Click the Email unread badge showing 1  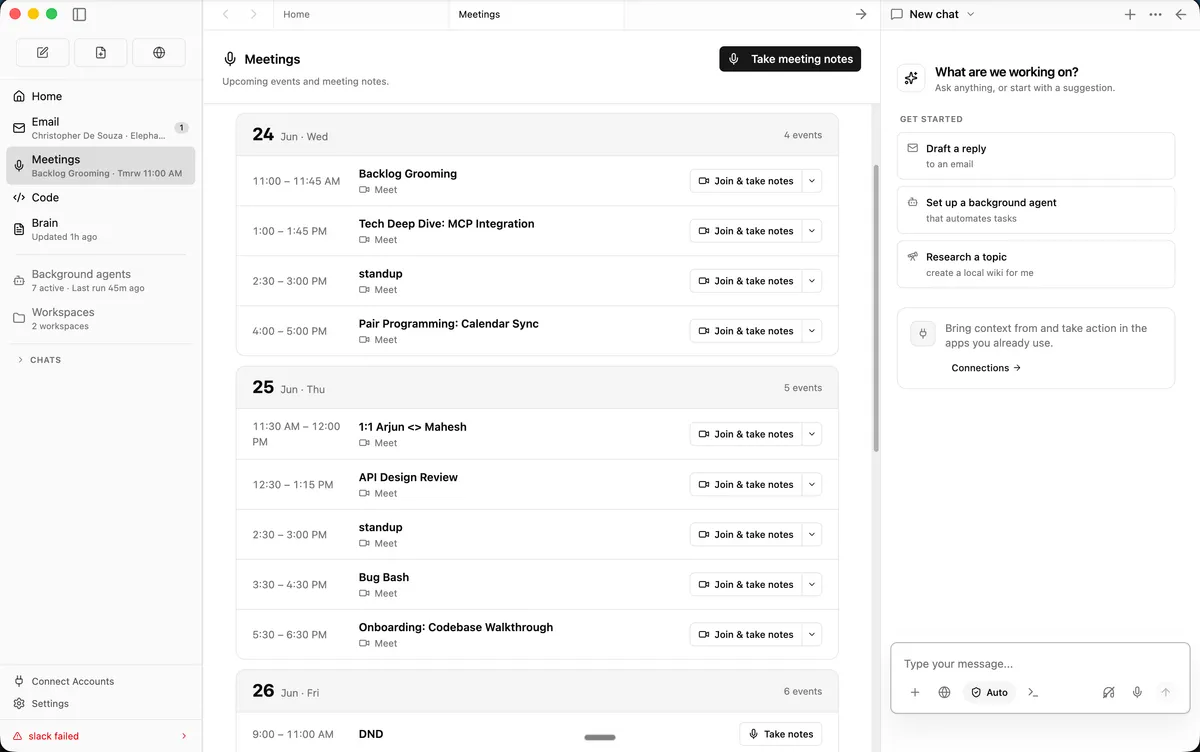coord(181,128)
